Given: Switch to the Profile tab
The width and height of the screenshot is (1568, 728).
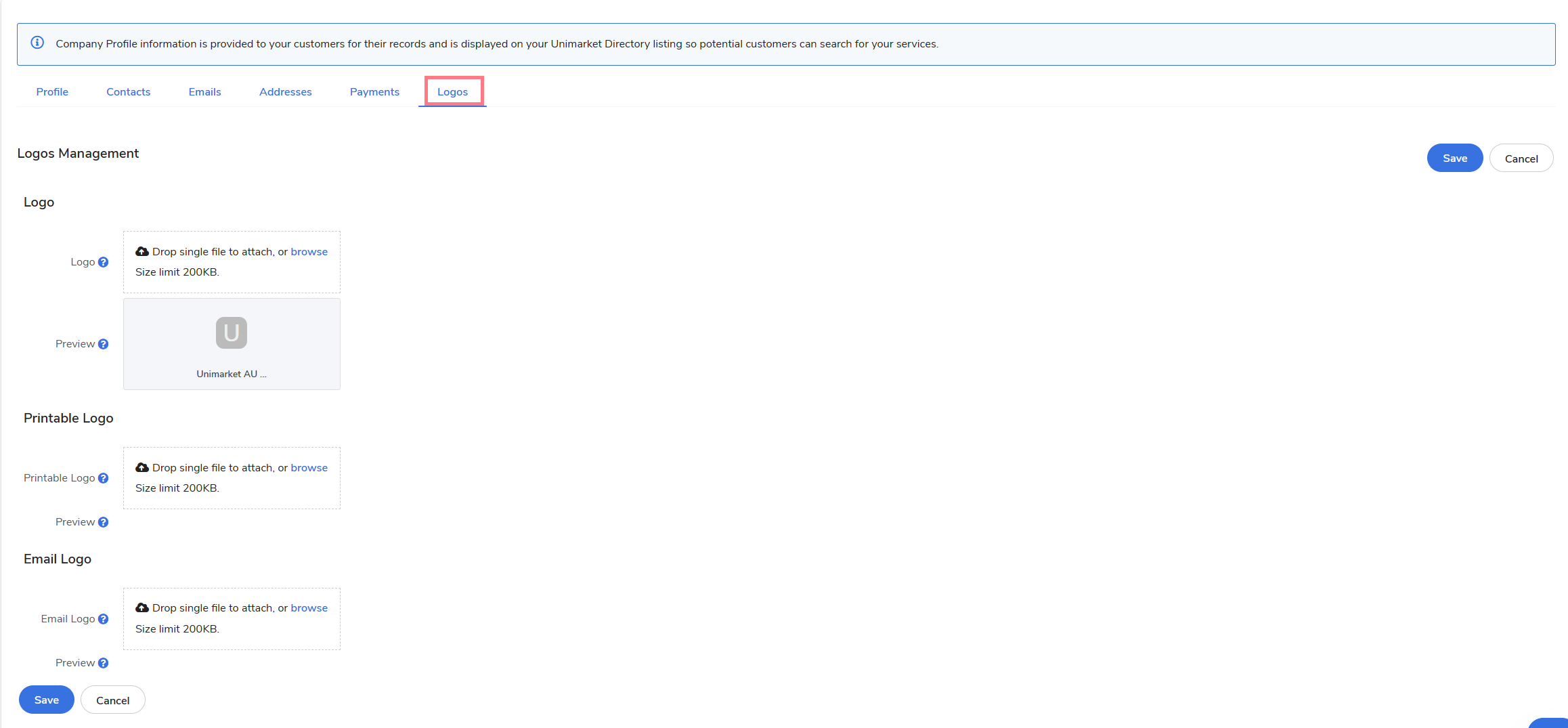Looking at the screenshot, I should click(52, 92).
